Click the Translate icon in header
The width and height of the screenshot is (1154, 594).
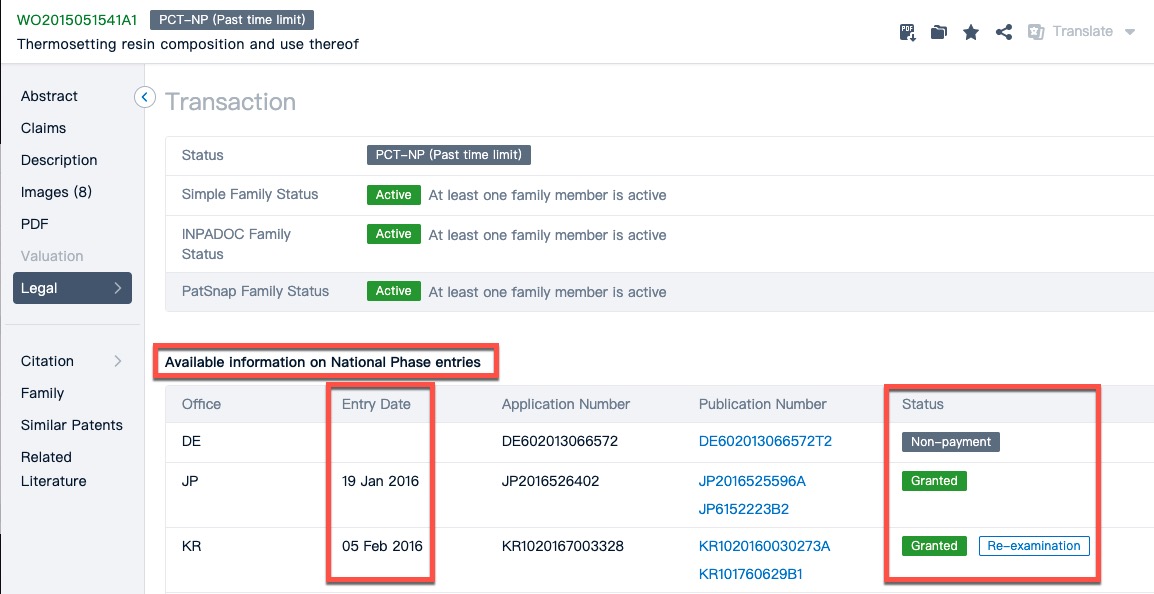tap(1036, 32)
